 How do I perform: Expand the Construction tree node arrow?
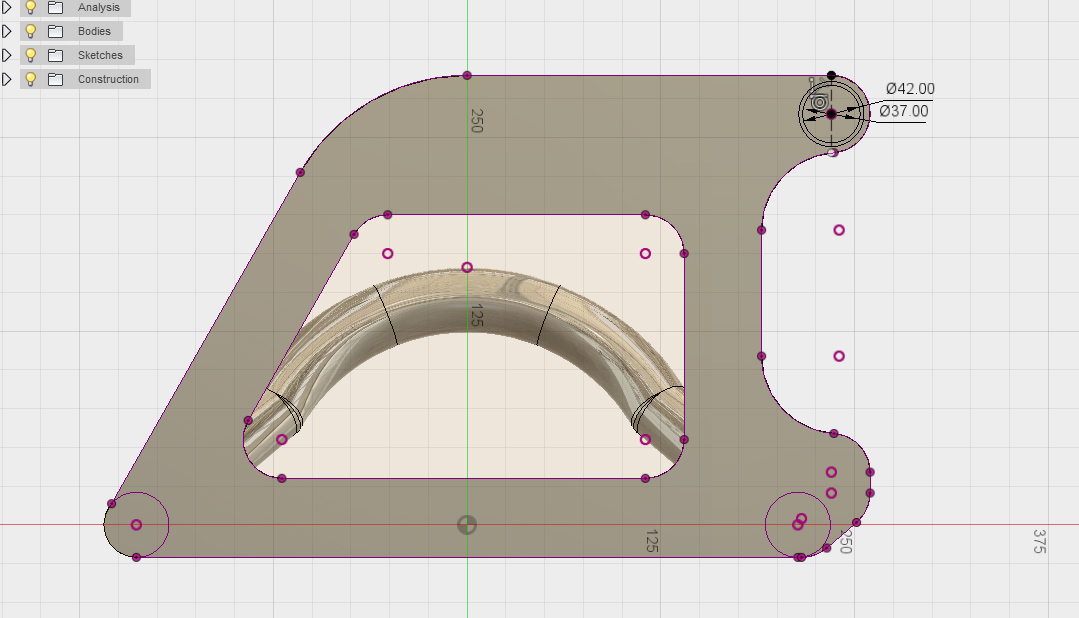click(x=8, y=79)
